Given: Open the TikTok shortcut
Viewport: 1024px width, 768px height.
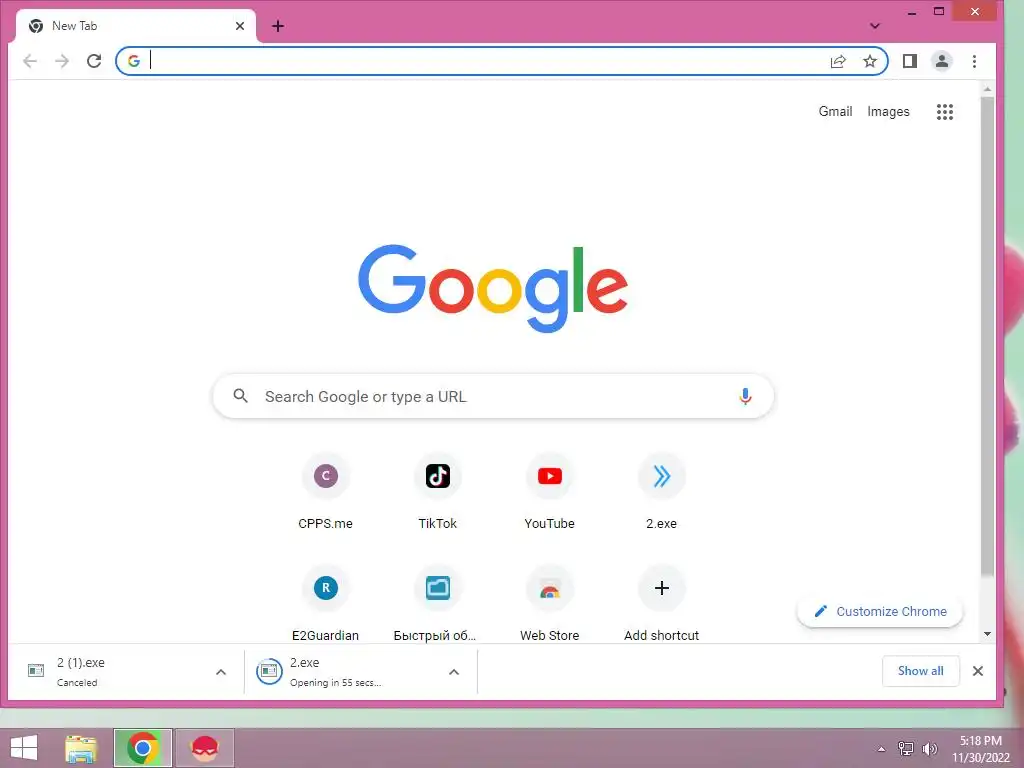Looking at the screenshot, I should click(438, 491).
